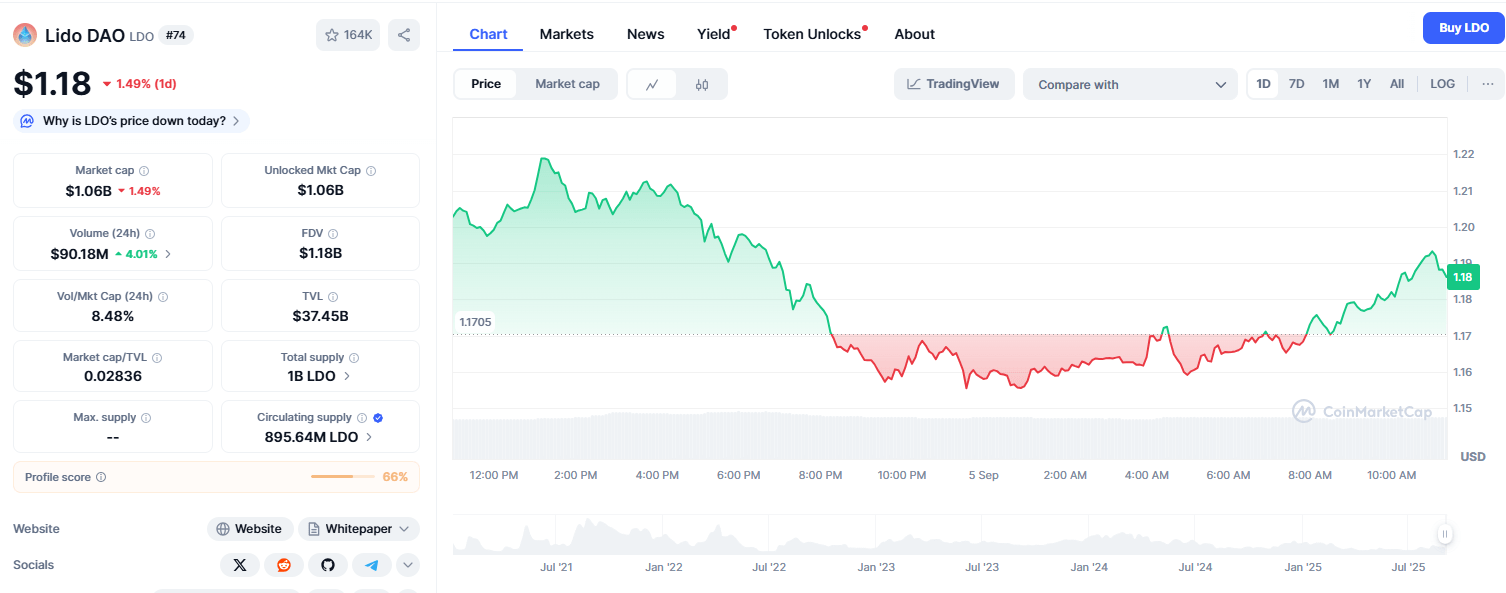The width and height of the screenshot is (1506, 593).
Task: Click the Volume (24h) info icon
Action: click(x=150, y=234)
